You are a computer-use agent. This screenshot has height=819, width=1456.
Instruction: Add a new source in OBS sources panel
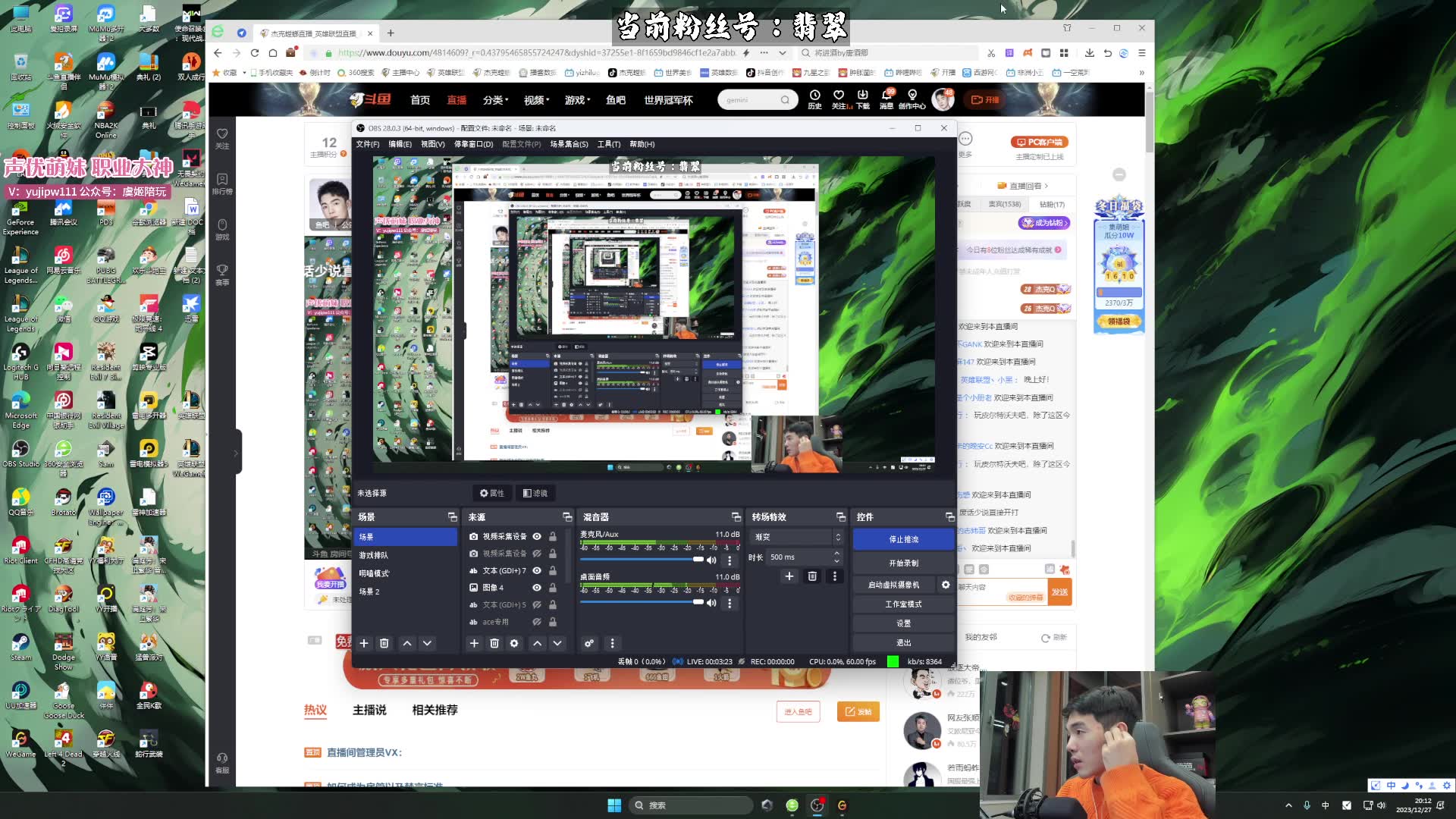[474, 643]
